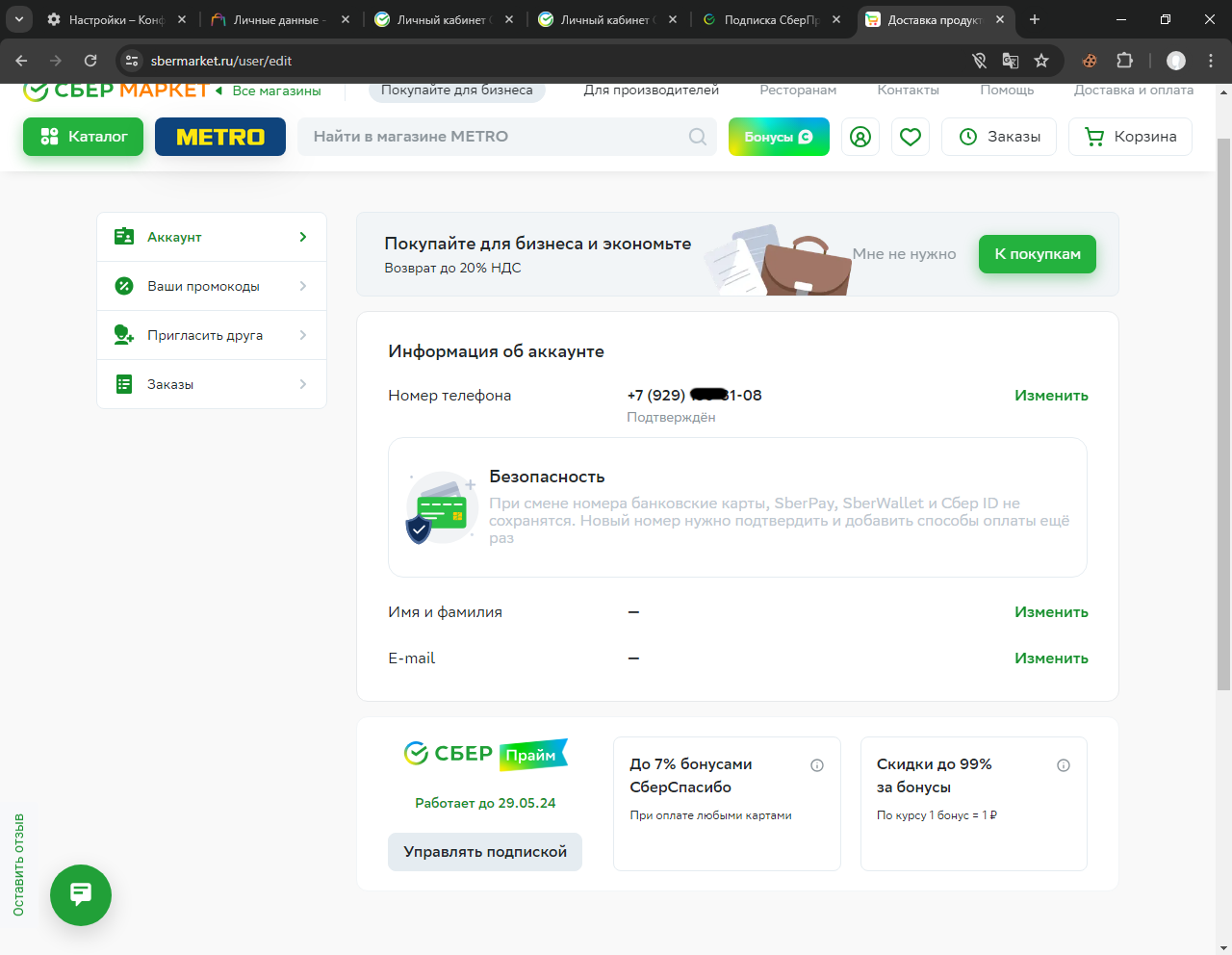Edit E-mail via Изменить
This screenshot has height=955, width=1232.
click(1051, 658)
